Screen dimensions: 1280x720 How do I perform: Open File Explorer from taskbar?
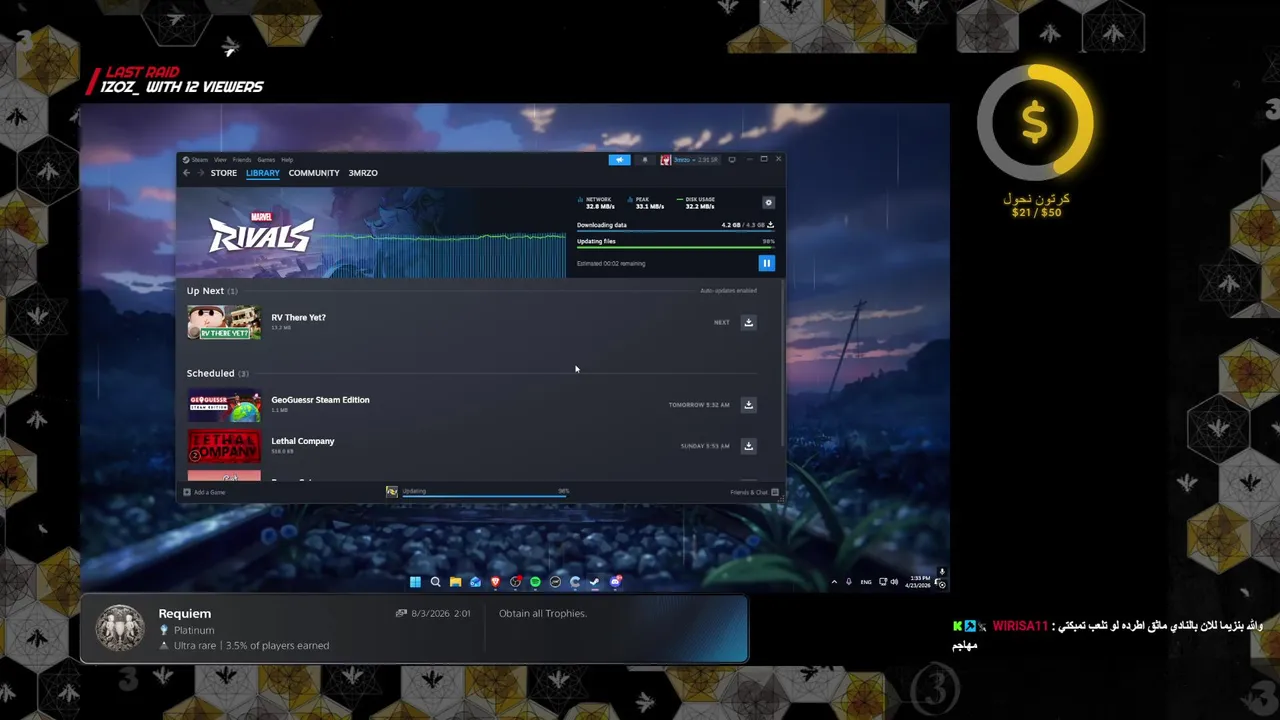tap(455, 582)
